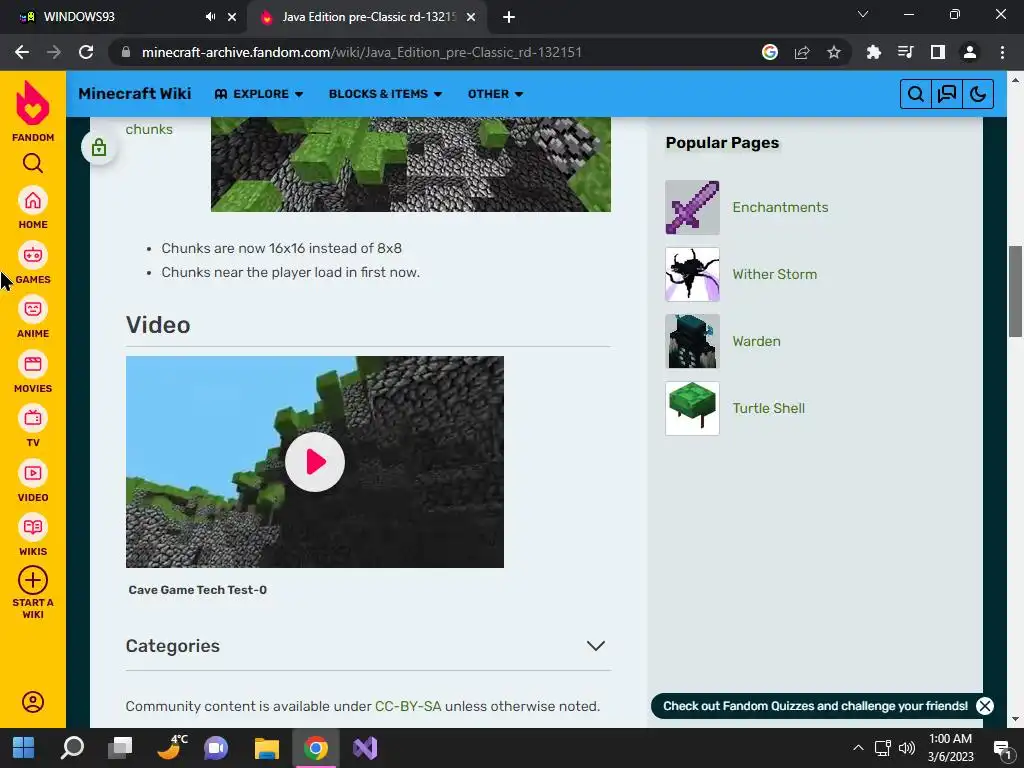Click the Warden thumbnail image

click(x=692, y=342)
